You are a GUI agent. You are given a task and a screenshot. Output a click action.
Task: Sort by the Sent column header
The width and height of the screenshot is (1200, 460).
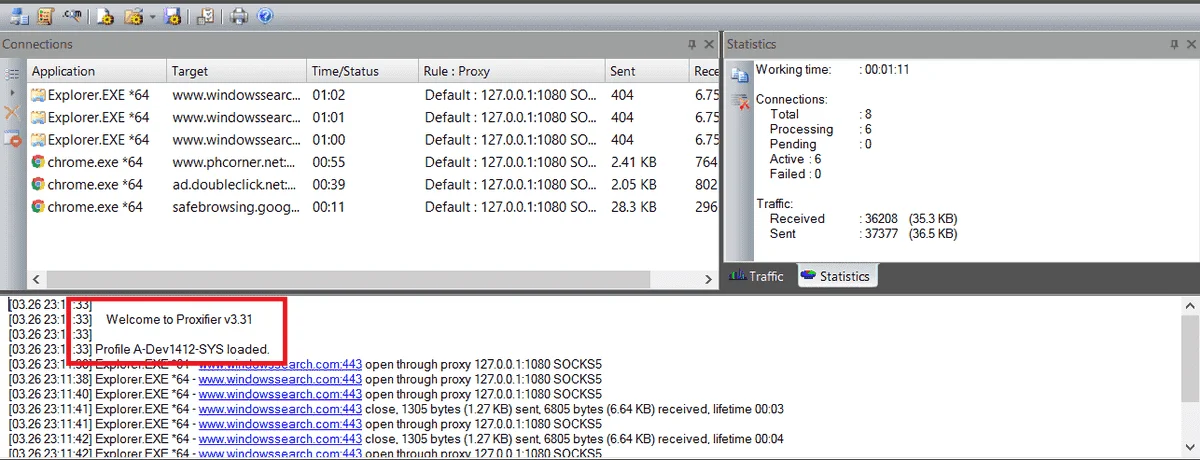pyautogui.click(x=647, y=71)
